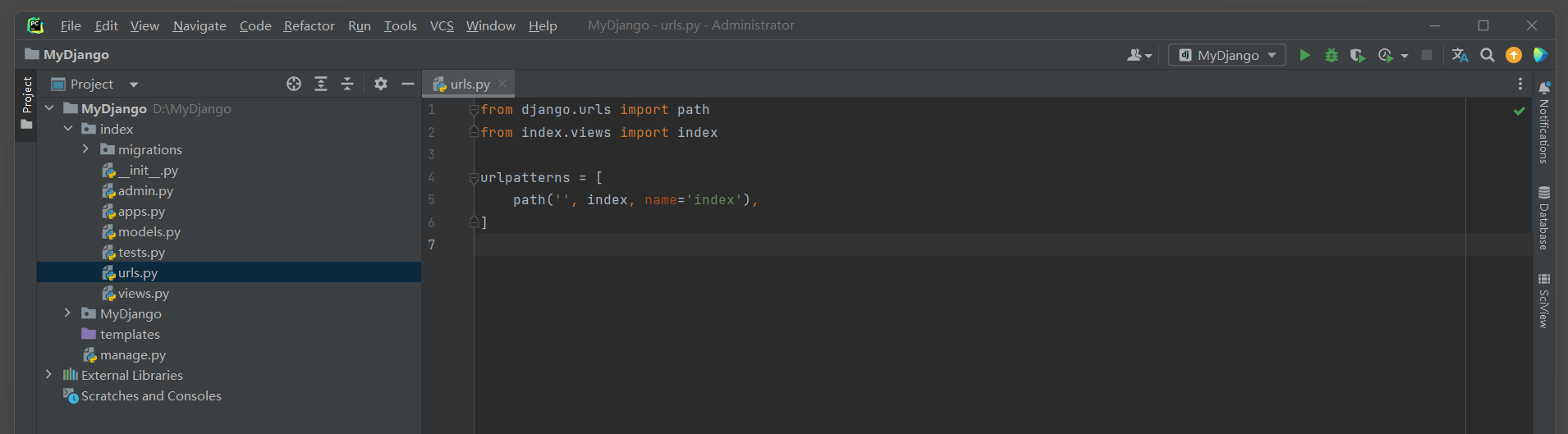
Task: Run MyDjango with coverage
Action: (1358, 55)
